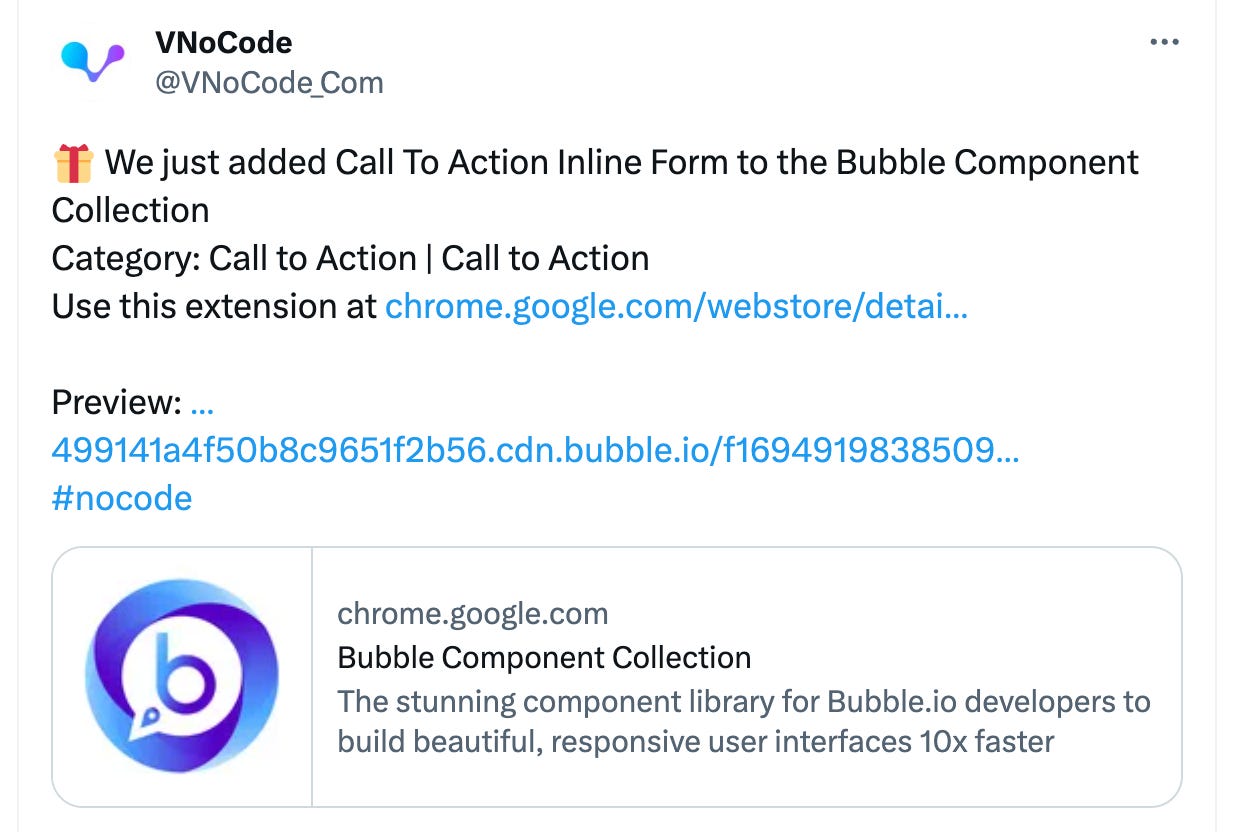1238x832 pixels.
Task: Click the Category line in the tweet
Action: 350,258
